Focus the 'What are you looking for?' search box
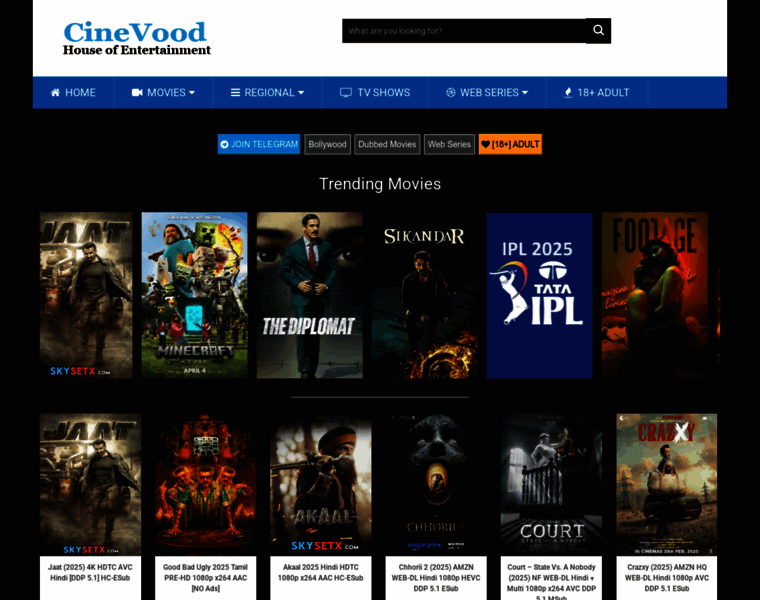Viewport: 760px width, 600px height. (x=464, y=31)
